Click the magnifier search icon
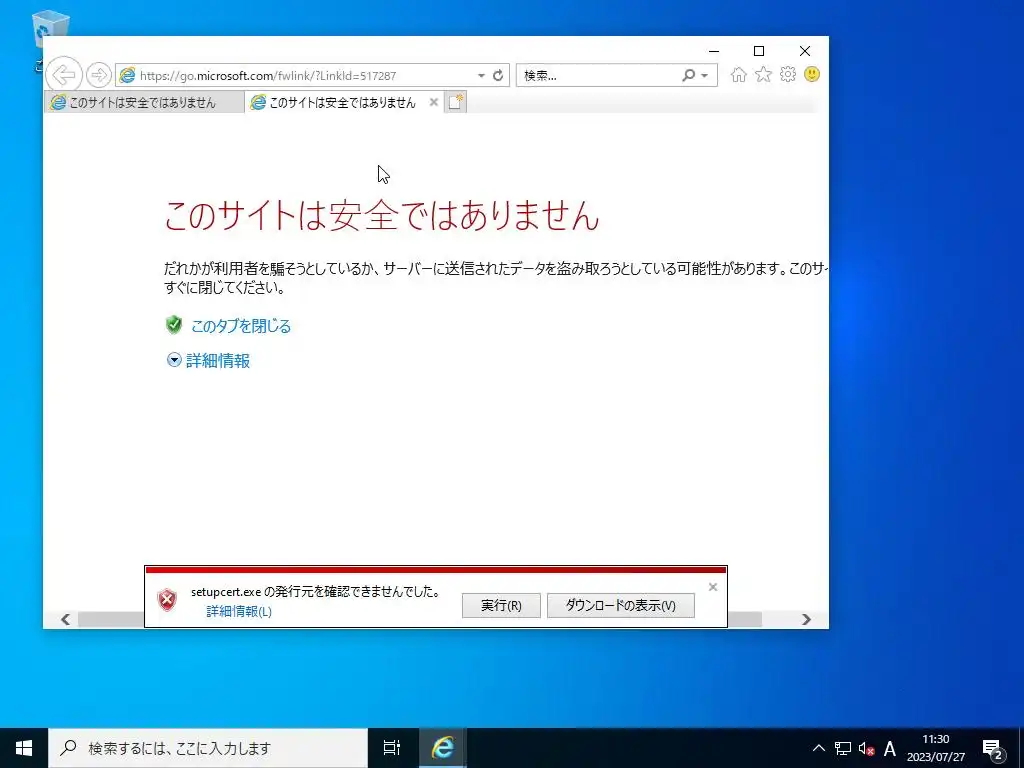Viewport: 1024px width, 768px height. tap(688, 75)
